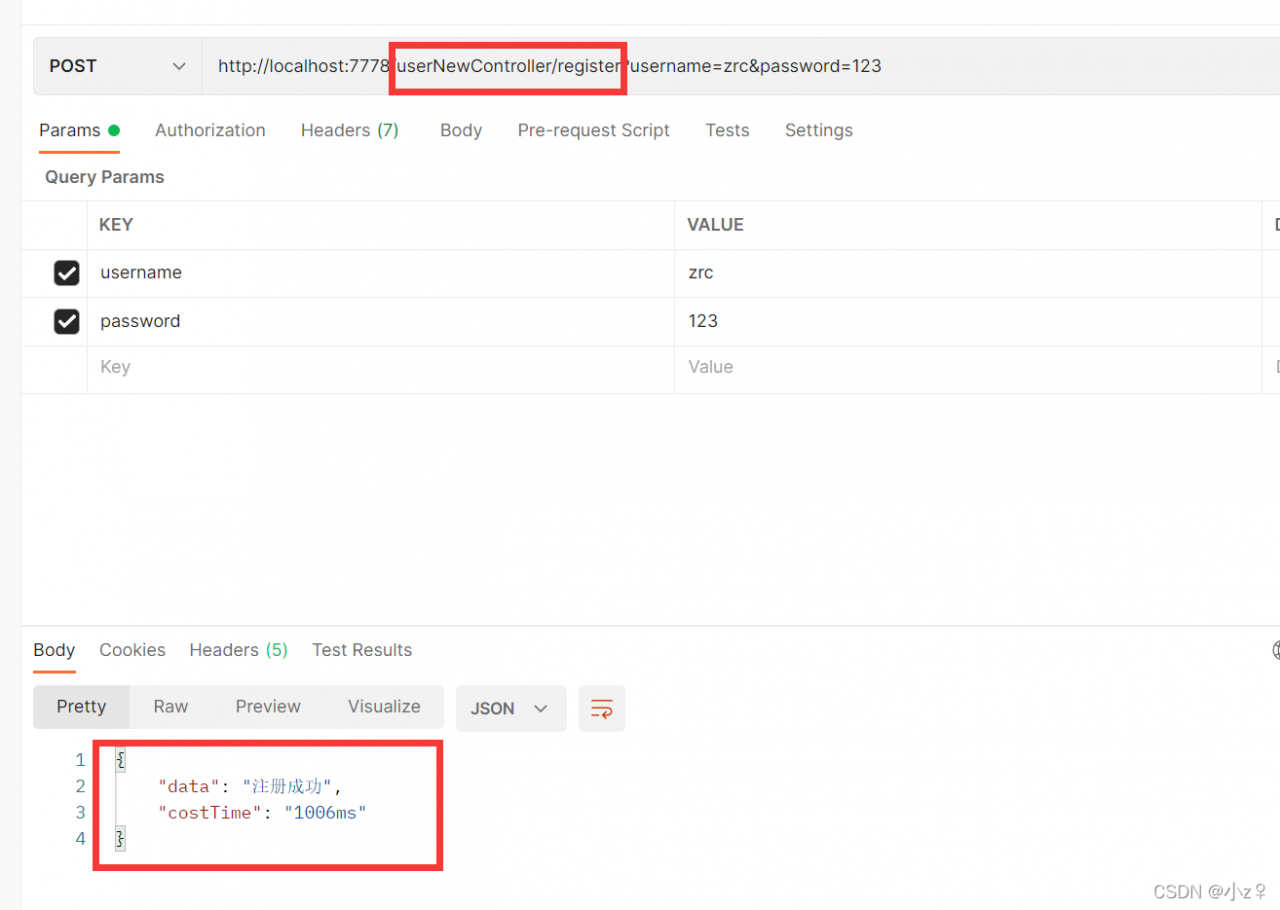Image resolution: width=1280 pixels, height=910 pixels.
Task: Switch response view to Visualize
Action: click(x=384, y=706)
